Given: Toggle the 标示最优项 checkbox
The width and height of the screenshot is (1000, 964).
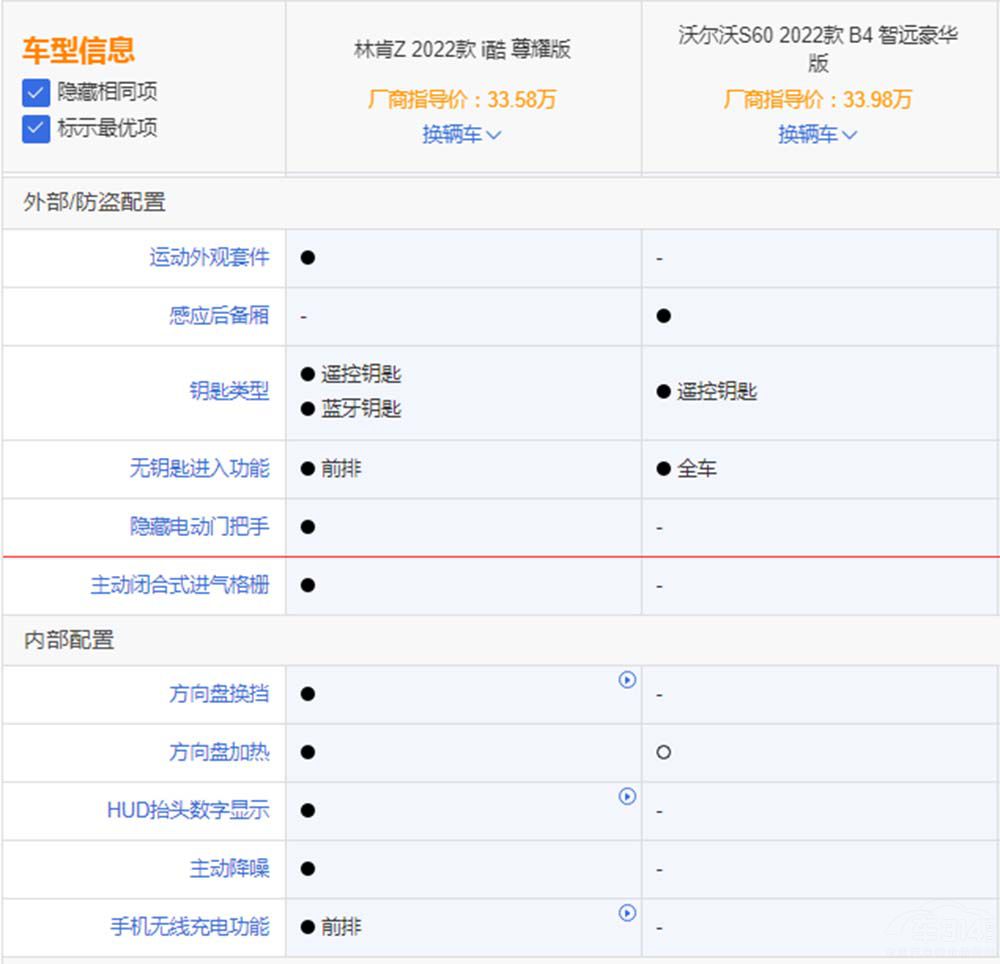Looking at the screenshot, I should 36,129.
